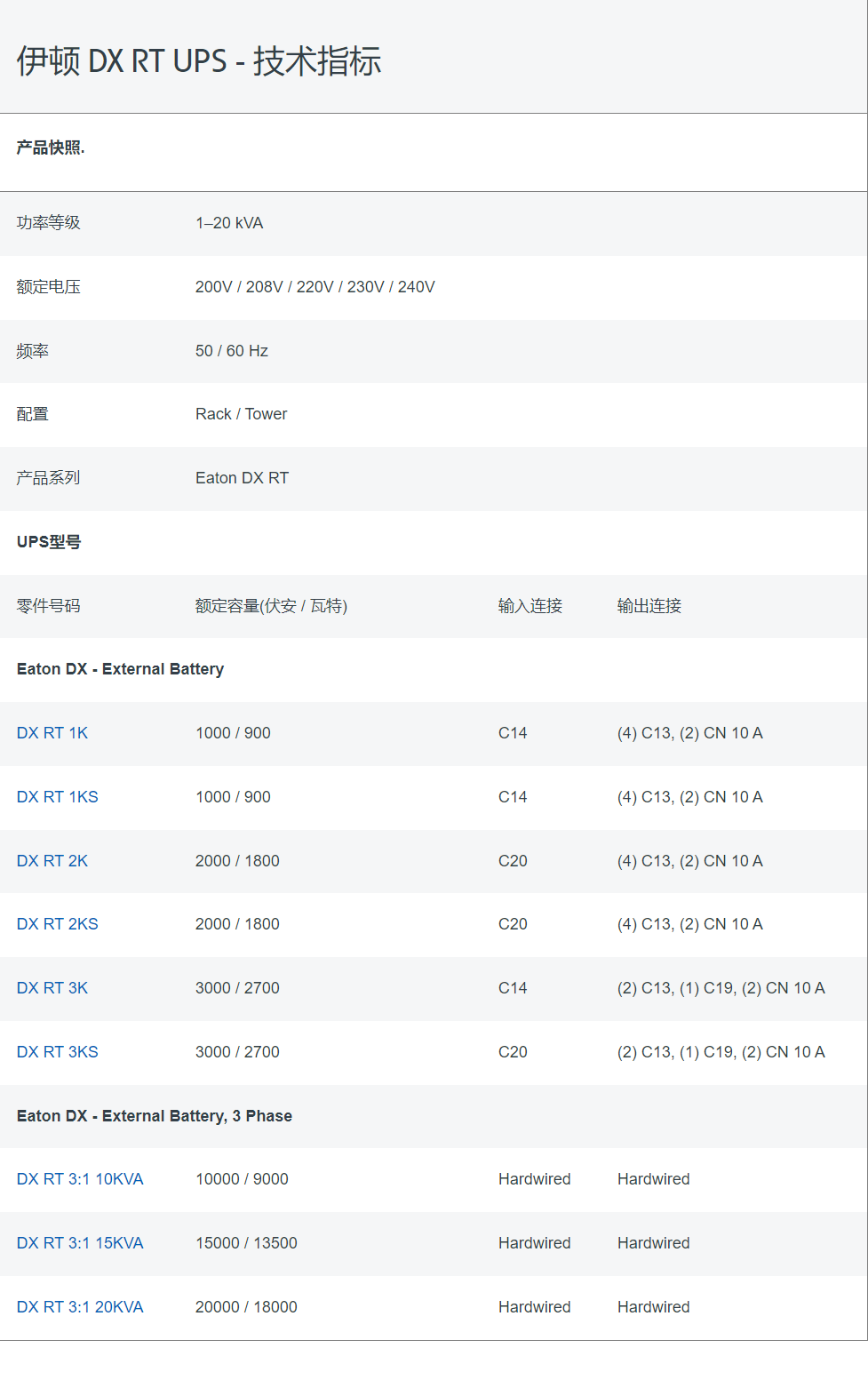This screenshot has width=868, height=1380.
Task: Open the DX RT 2K product link
Action: [52, 861]
